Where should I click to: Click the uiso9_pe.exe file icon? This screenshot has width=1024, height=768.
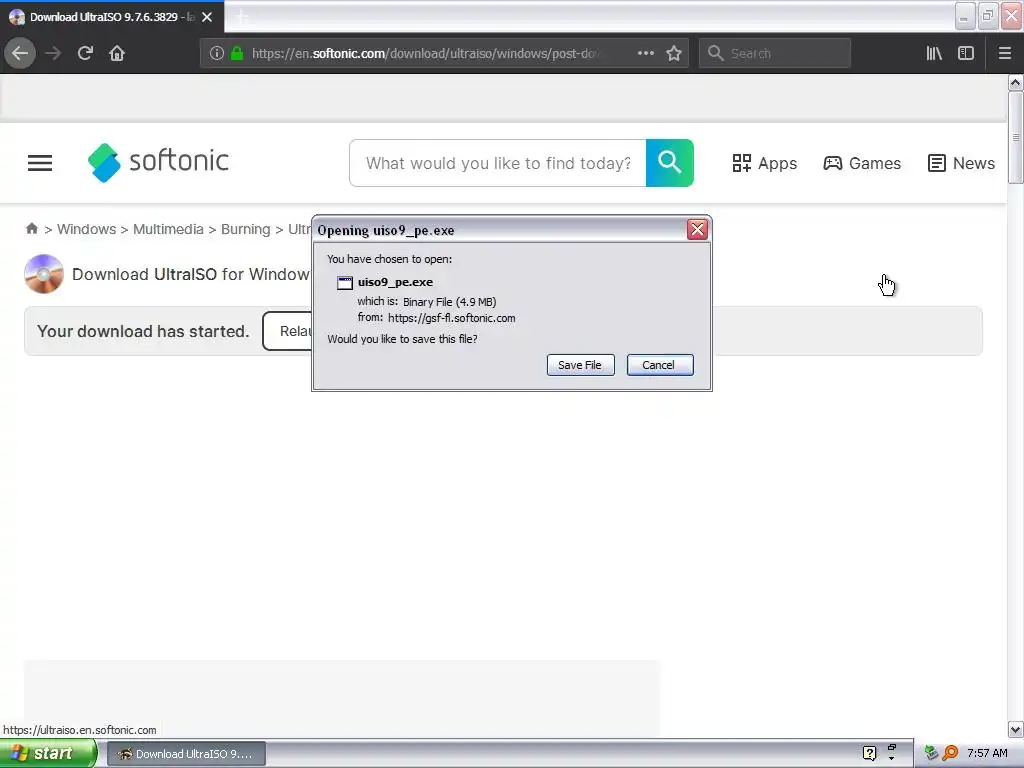click(x=344, y=283)
